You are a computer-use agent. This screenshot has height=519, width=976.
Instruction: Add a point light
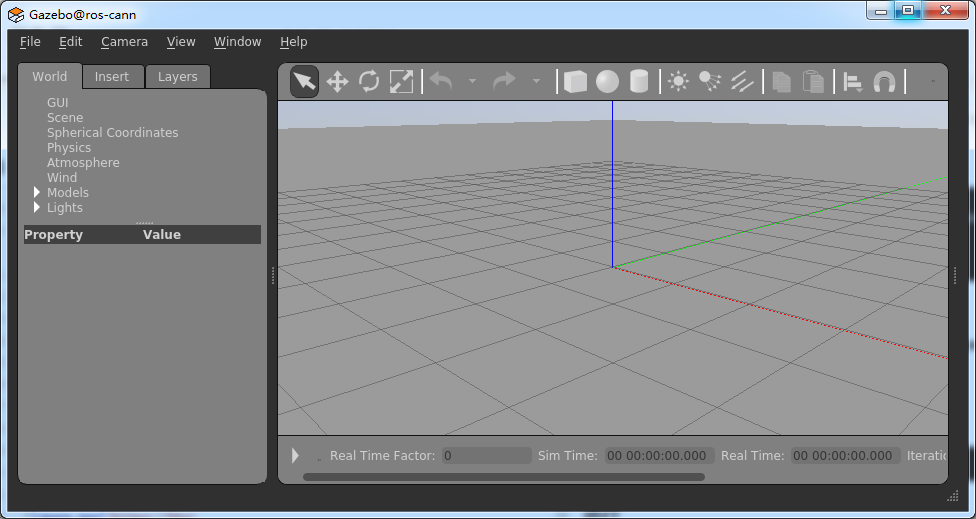pos(678,82)
